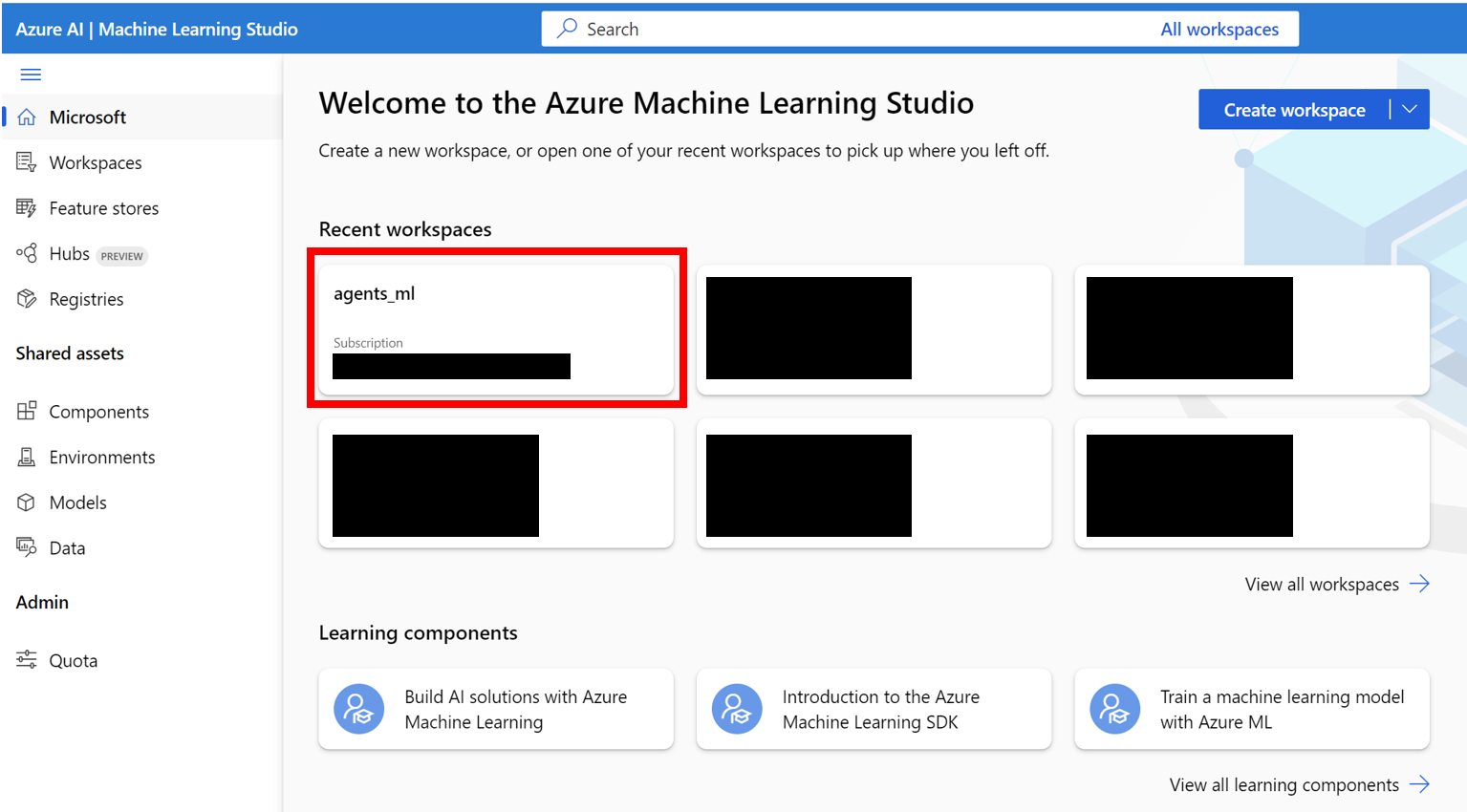
Task: Open the agents_ml workspace card
Action: (x=496, y=327)
